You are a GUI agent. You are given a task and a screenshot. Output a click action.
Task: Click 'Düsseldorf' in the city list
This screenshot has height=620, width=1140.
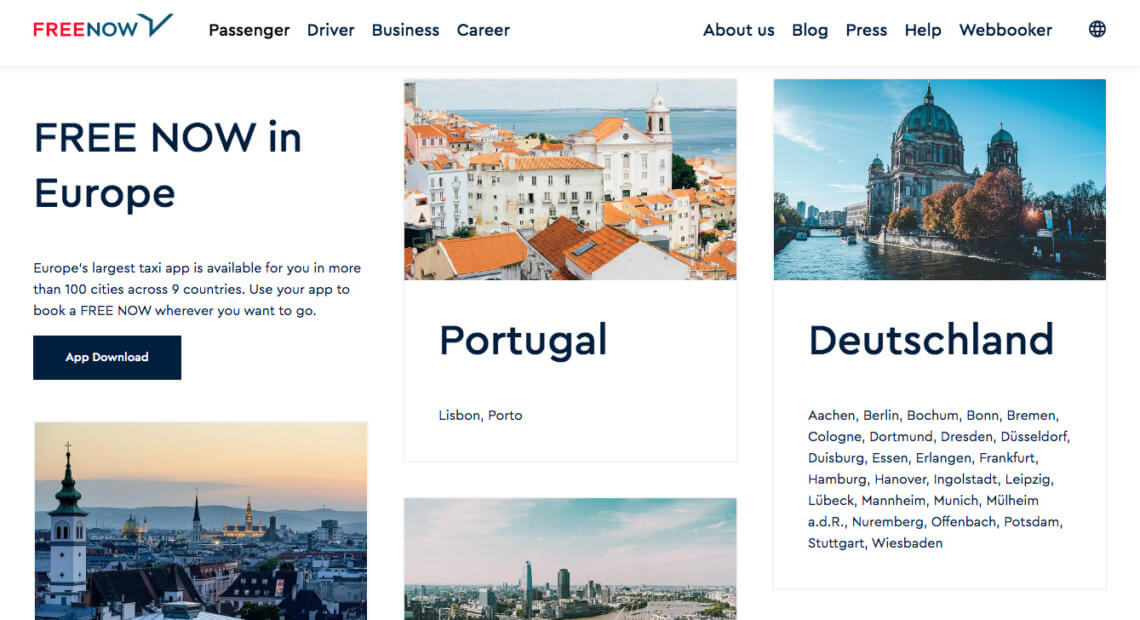[x=1034, y=436]
